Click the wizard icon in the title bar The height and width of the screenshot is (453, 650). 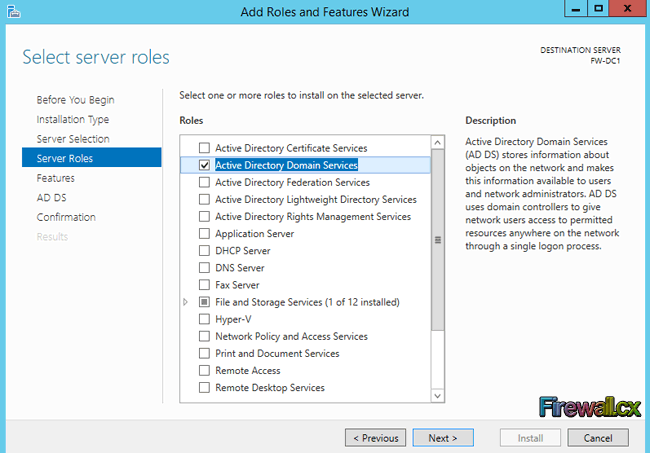pos(13,11)
